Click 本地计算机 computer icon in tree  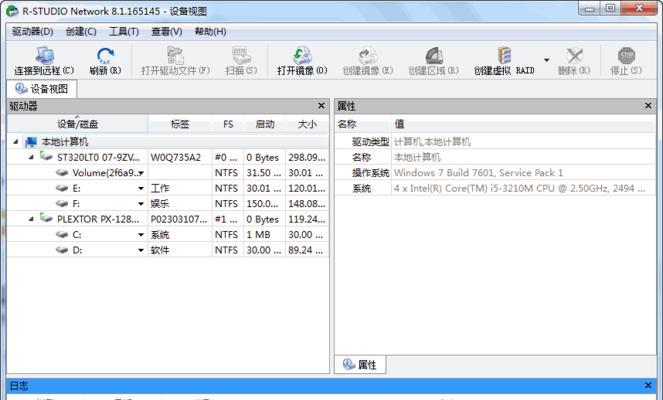[30, 142]
